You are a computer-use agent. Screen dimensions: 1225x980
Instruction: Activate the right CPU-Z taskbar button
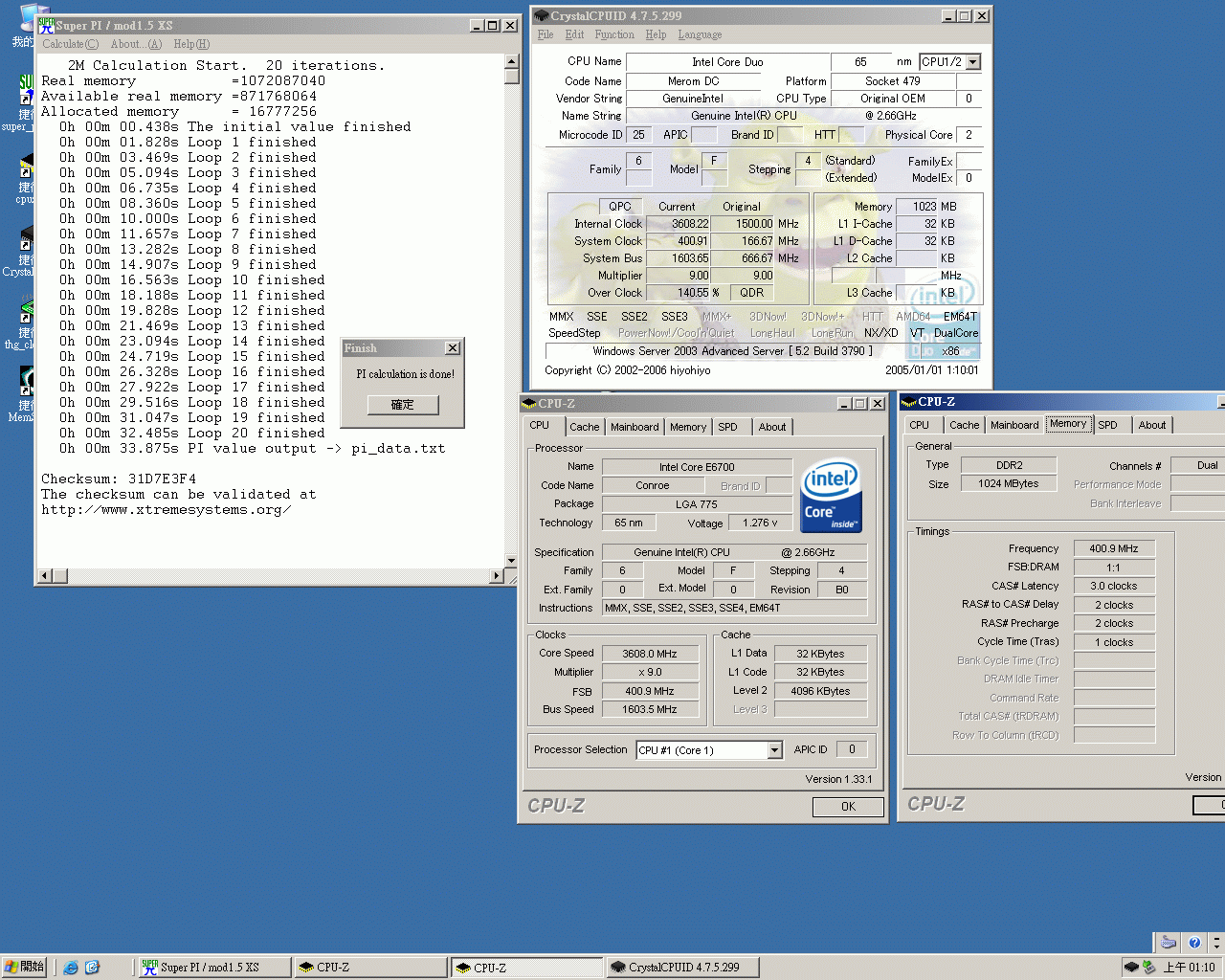(x=526, y=968)
